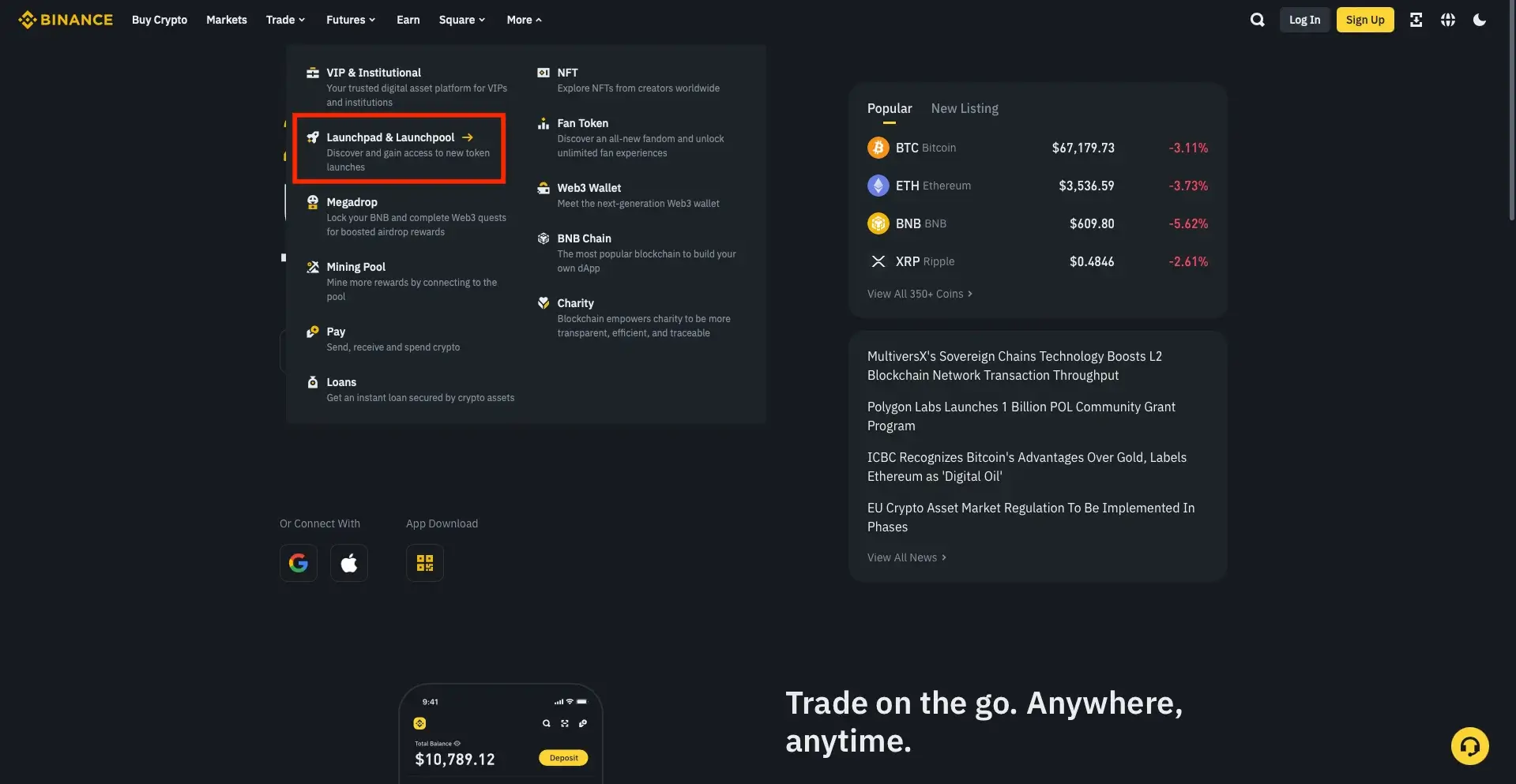Open the QR code app download
Screen dimensions: 1516x784
tap(425, 563)
